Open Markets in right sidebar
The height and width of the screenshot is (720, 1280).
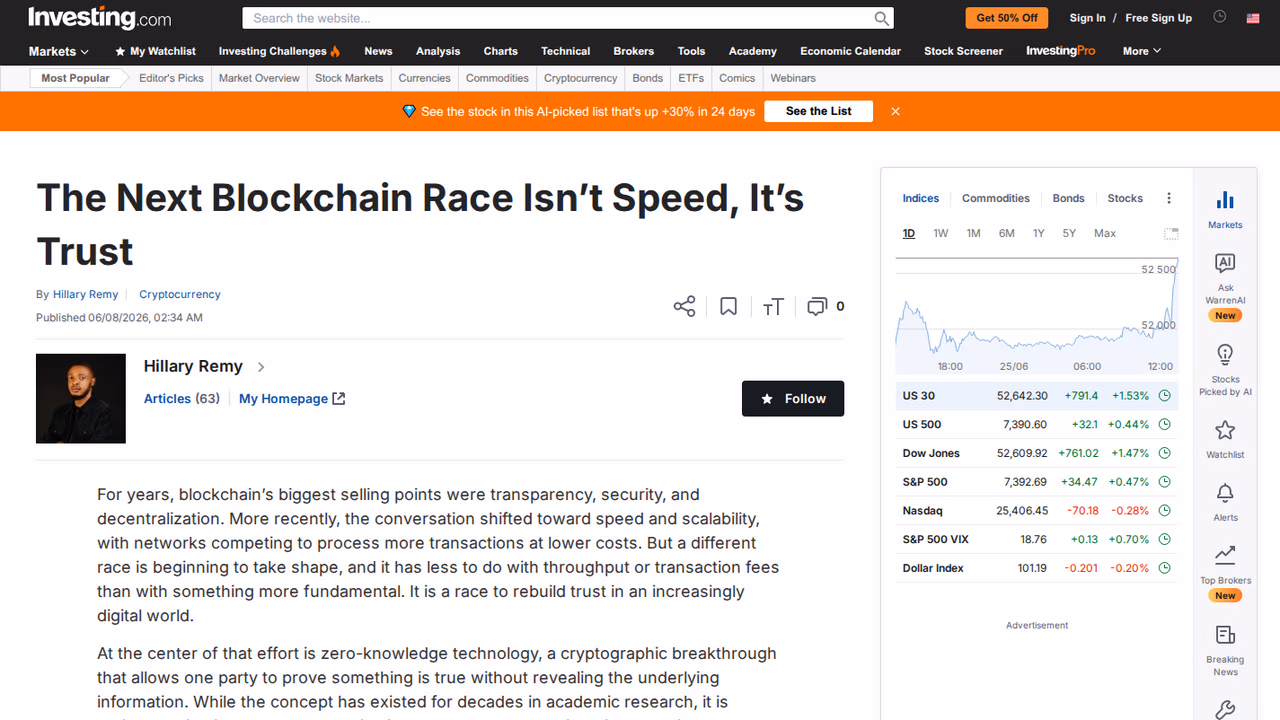click(x=1225, y=209)
